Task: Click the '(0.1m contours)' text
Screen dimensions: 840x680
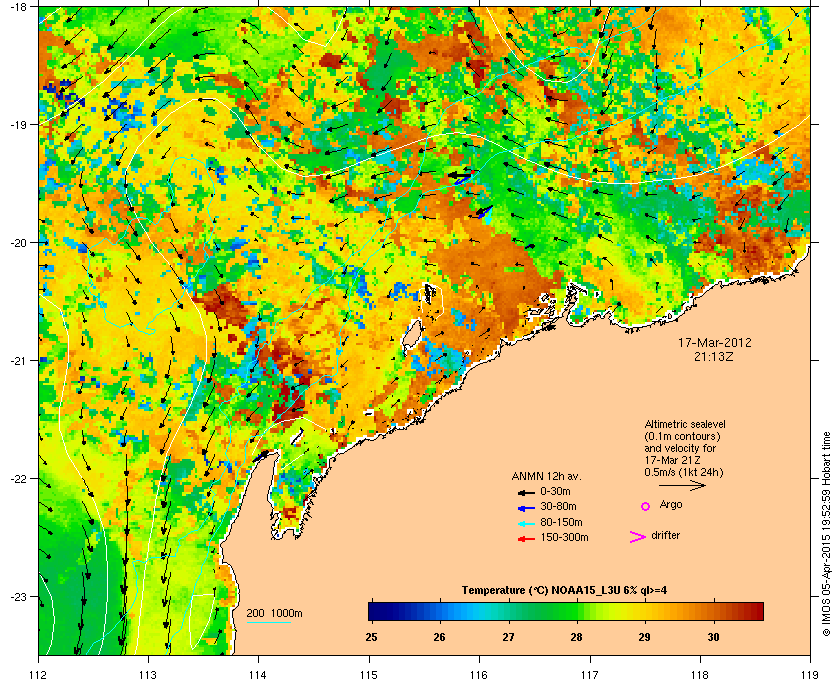Action: coord(682,436)
